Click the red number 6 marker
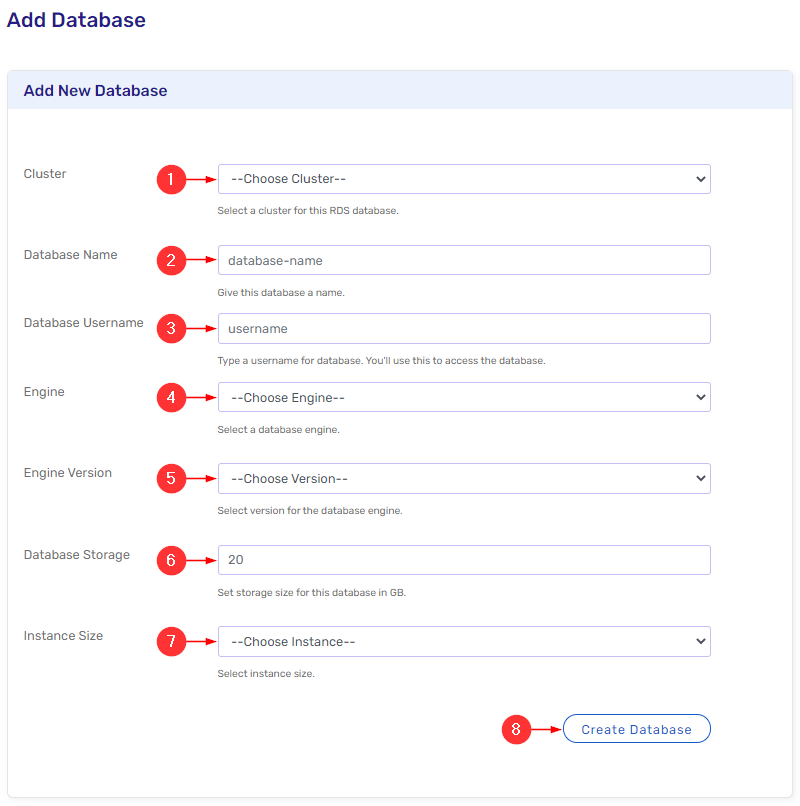800x806 pixels. (171, 561)
